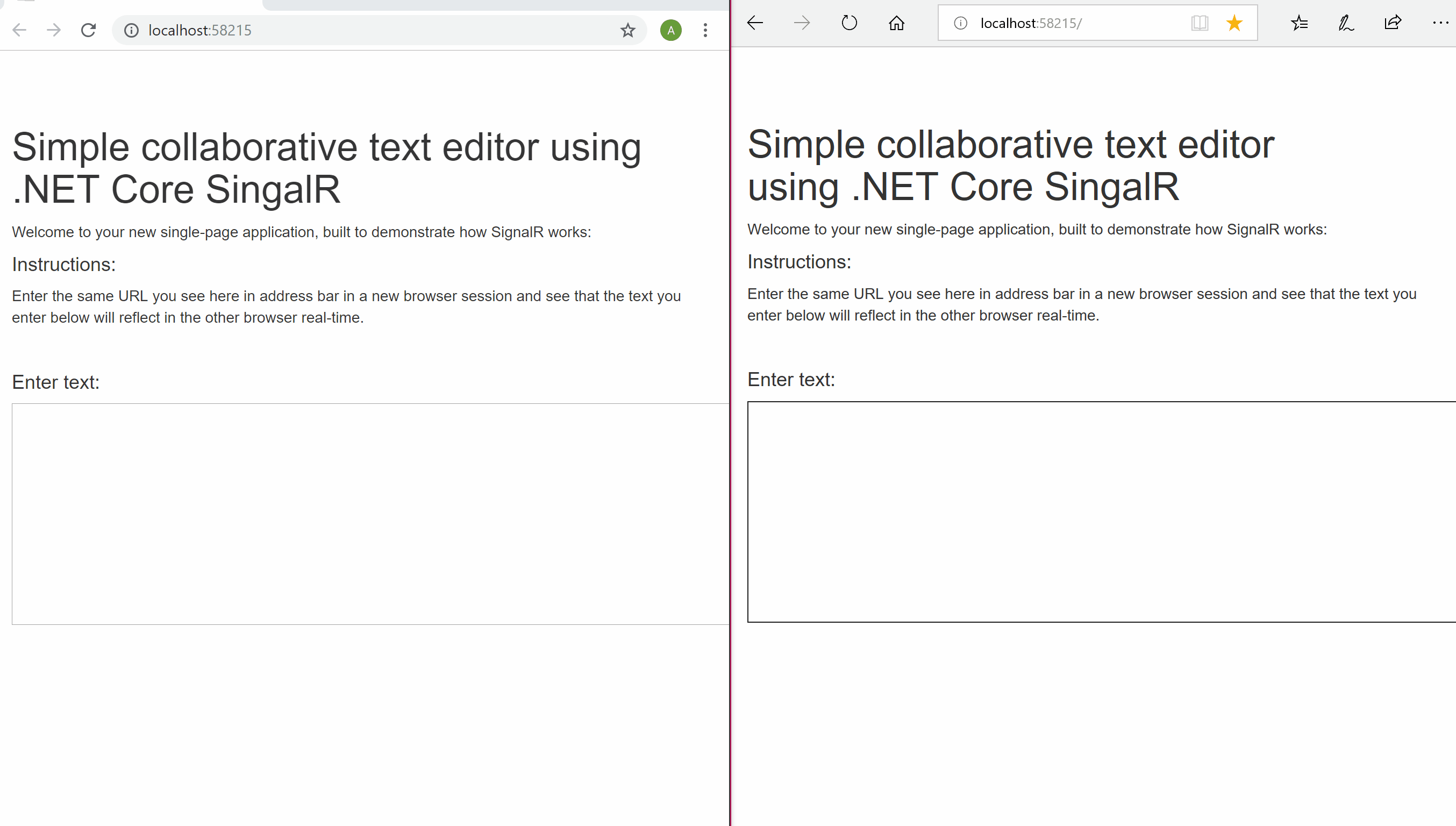Image resolution: width=1456 pixels, height=826 pixels.
Task: Click Edge's back arrow button
Action: click(755, 23)
